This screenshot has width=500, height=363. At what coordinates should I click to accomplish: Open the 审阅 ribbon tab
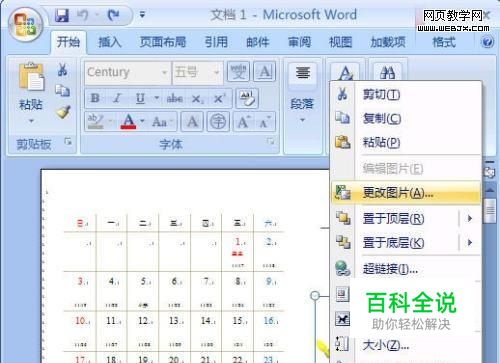[x=299, y=42]
